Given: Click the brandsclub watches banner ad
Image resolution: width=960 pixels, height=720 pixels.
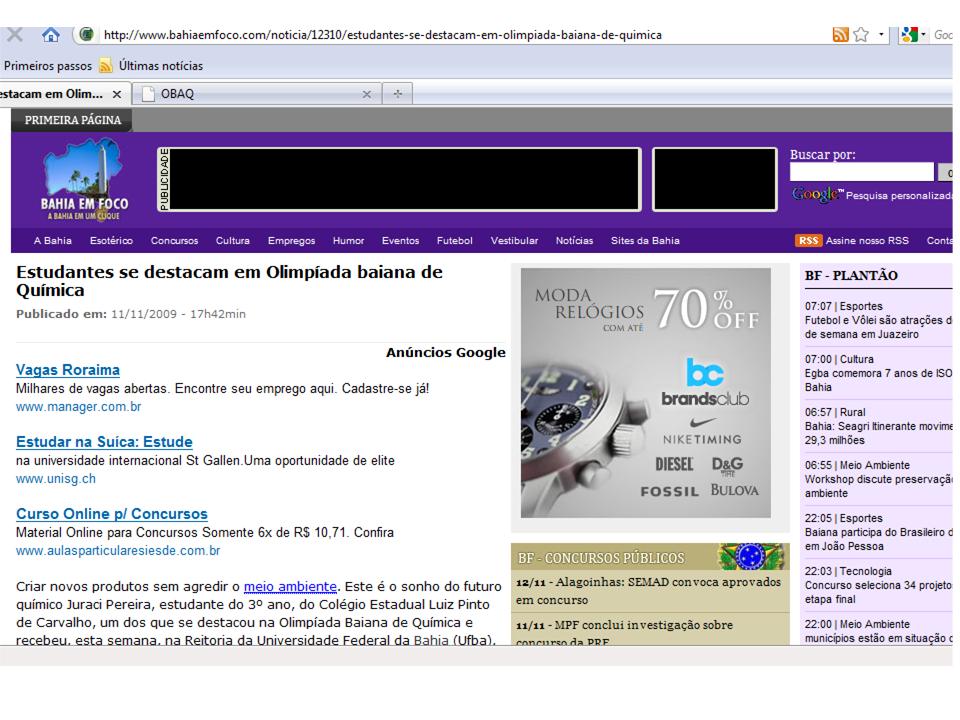Looking at the screenshot, I should (645, 392).
